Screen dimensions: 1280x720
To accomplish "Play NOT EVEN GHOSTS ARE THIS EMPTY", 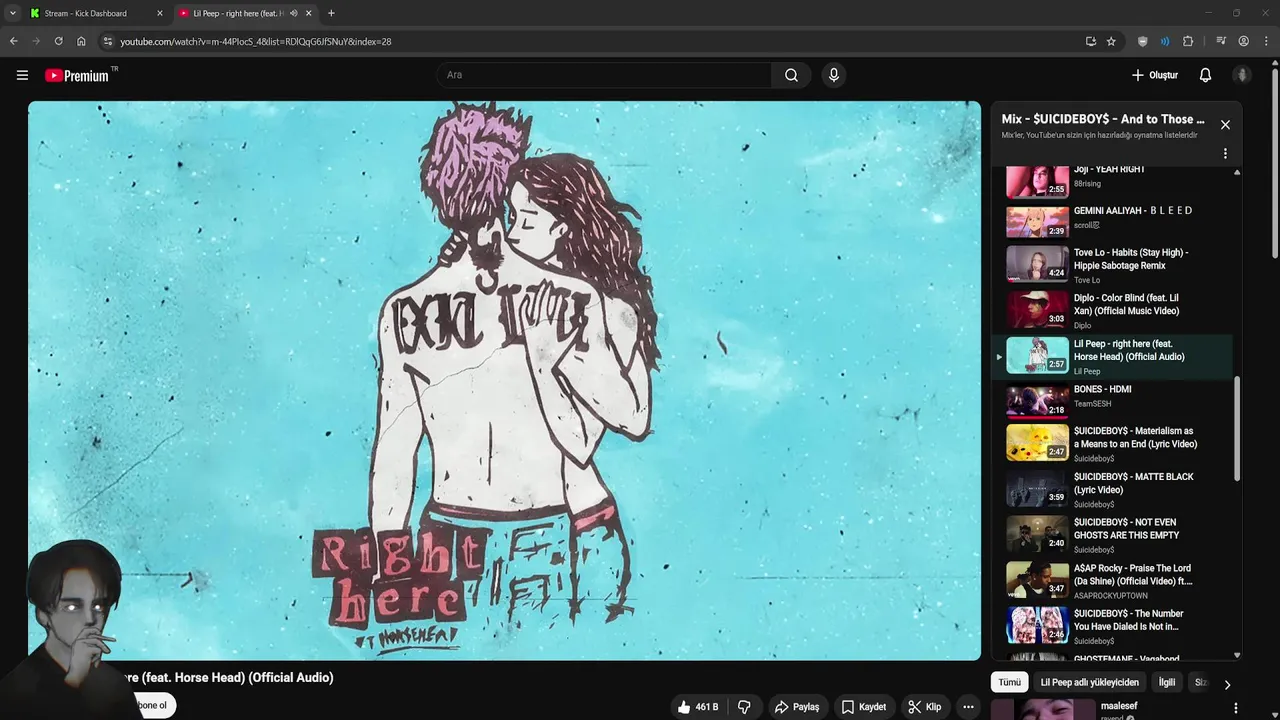I will (1112, 534).
